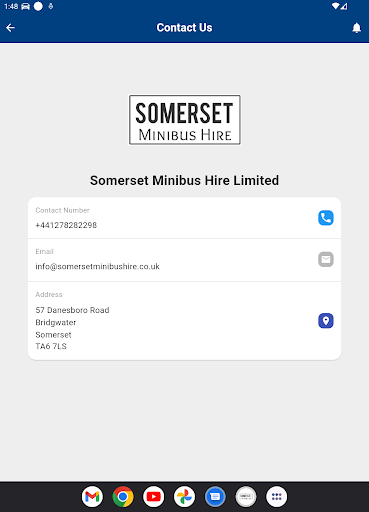This screenshot has height=512, width=369.
Task: Launch YouTube from the dock
Action: 154,497
